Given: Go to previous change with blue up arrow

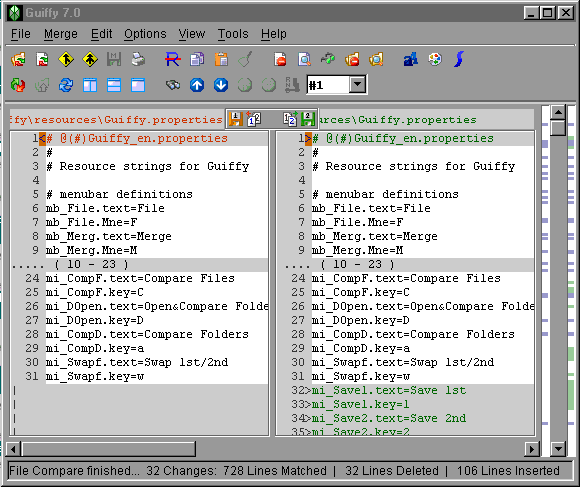Looking at the screenshot, I should pyautogui.click(x=197, y=85).
